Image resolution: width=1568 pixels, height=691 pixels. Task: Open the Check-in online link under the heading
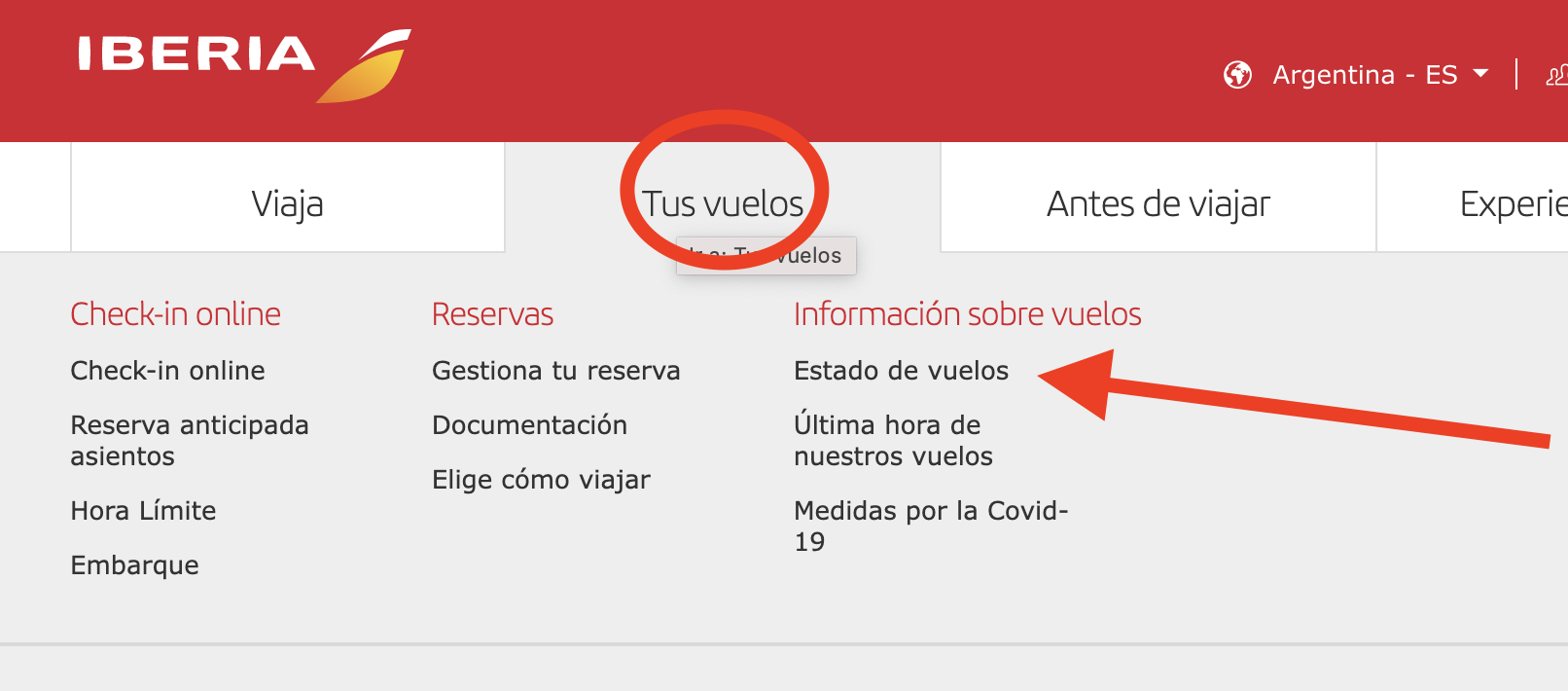(167, 371)
